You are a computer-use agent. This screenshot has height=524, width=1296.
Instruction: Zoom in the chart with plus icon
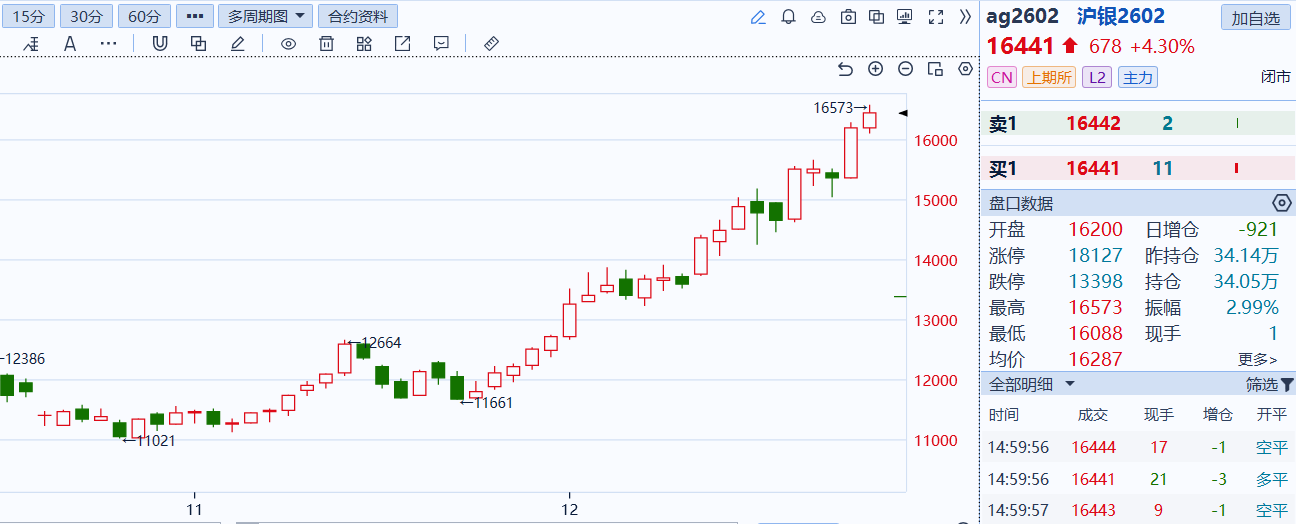click(x=875, y=69)
